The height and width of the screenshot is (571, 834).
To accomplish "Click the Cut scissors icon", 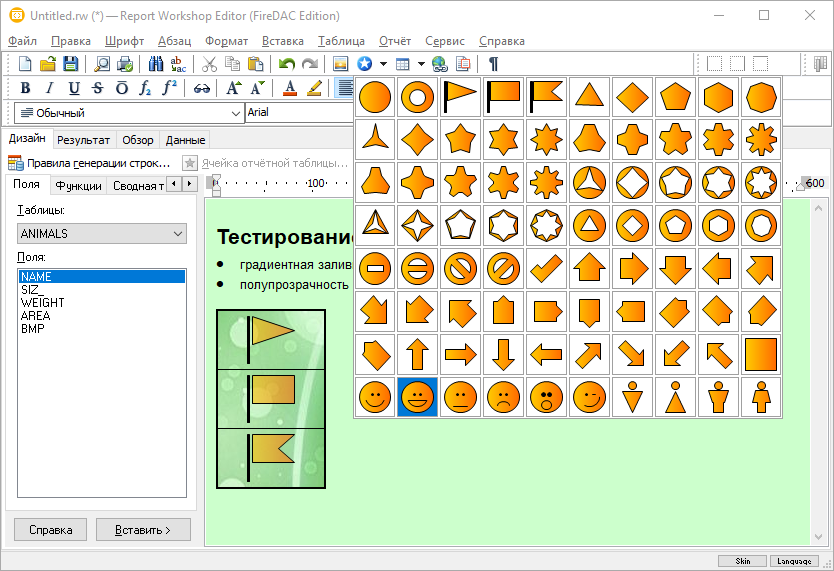I will [x=209, y=64].
